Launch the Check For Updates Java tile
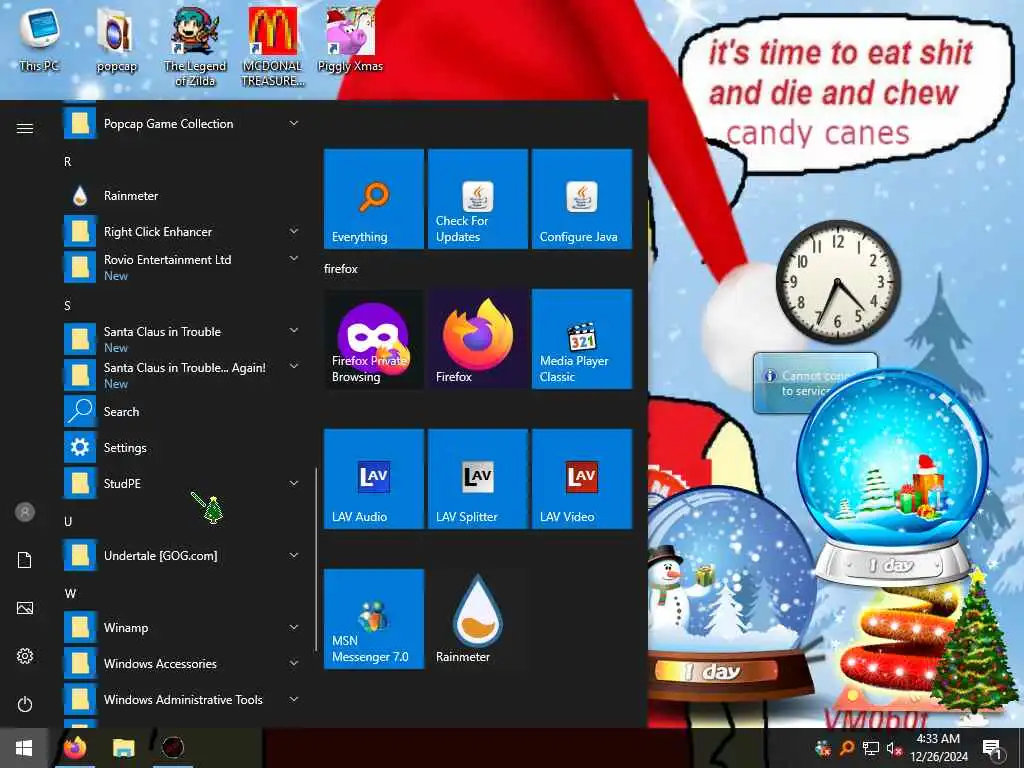 (x=477, y=199)
